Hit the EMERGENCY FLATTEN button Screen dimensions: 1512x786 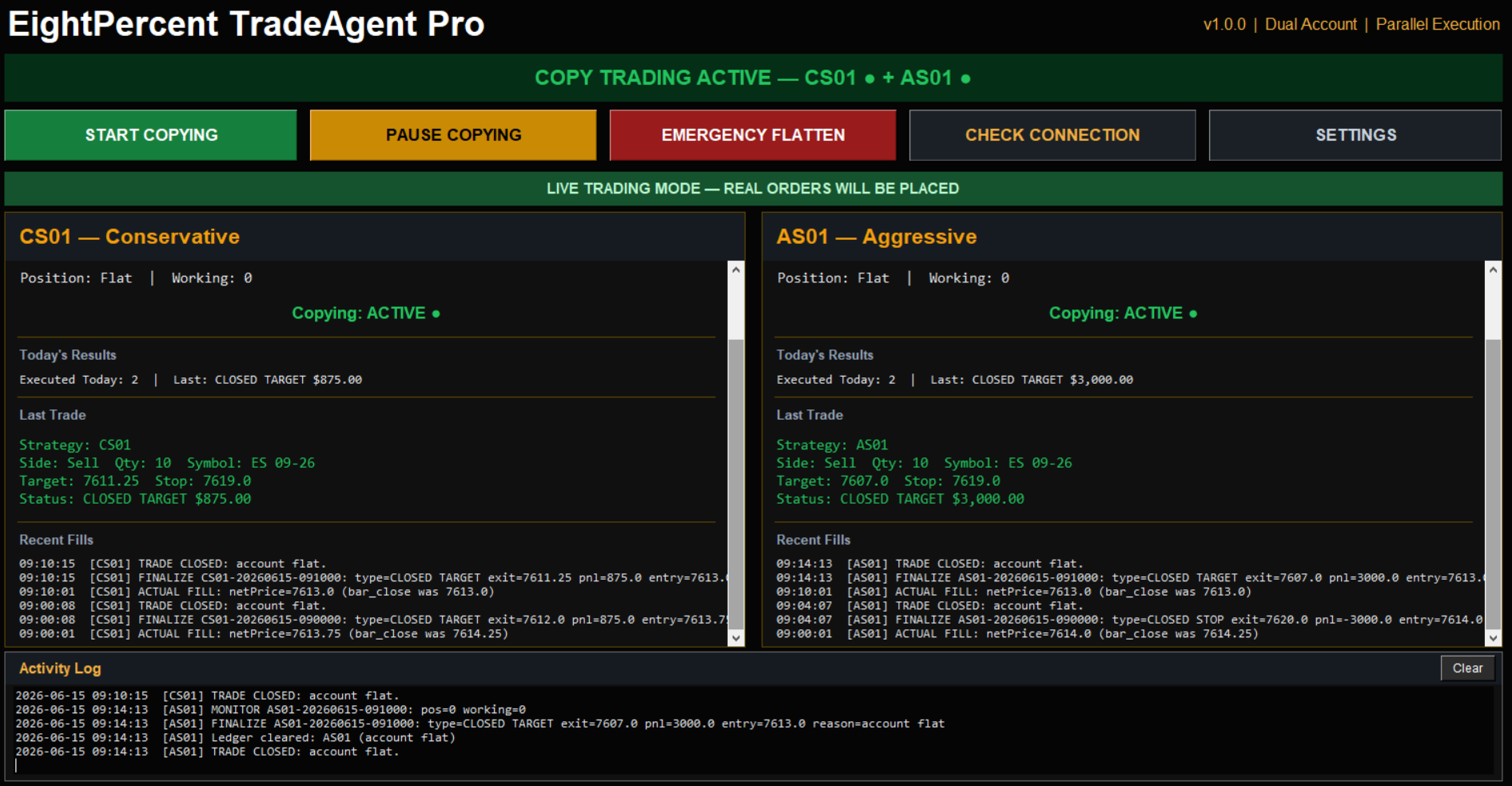pyautogui.click(x=753, y=135)
